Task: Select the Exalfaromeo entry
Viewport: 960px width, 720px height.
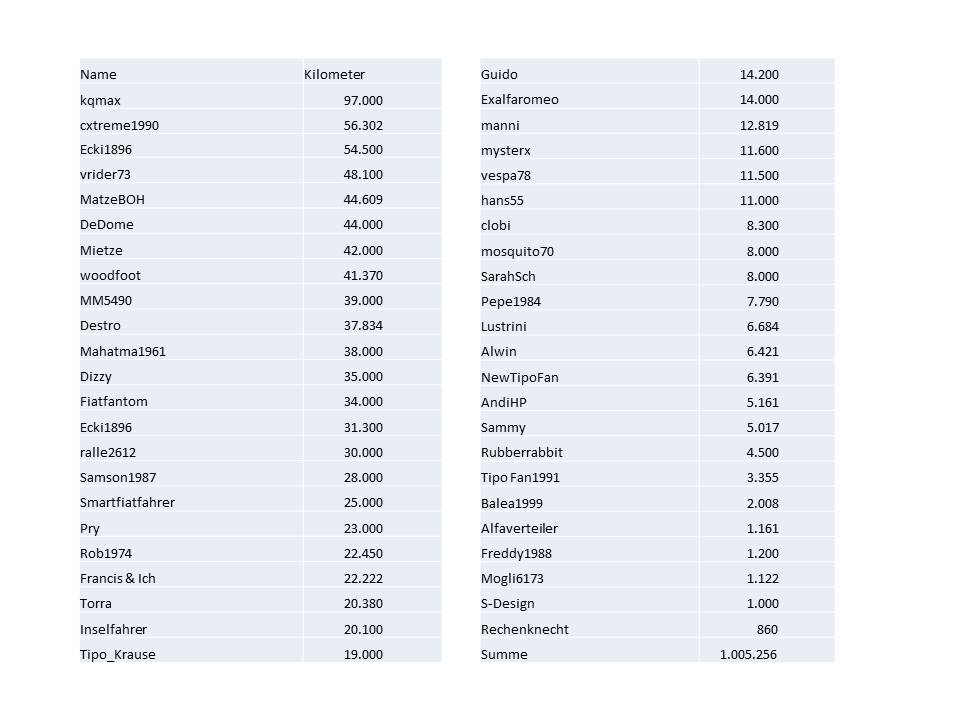Action: 520,99
